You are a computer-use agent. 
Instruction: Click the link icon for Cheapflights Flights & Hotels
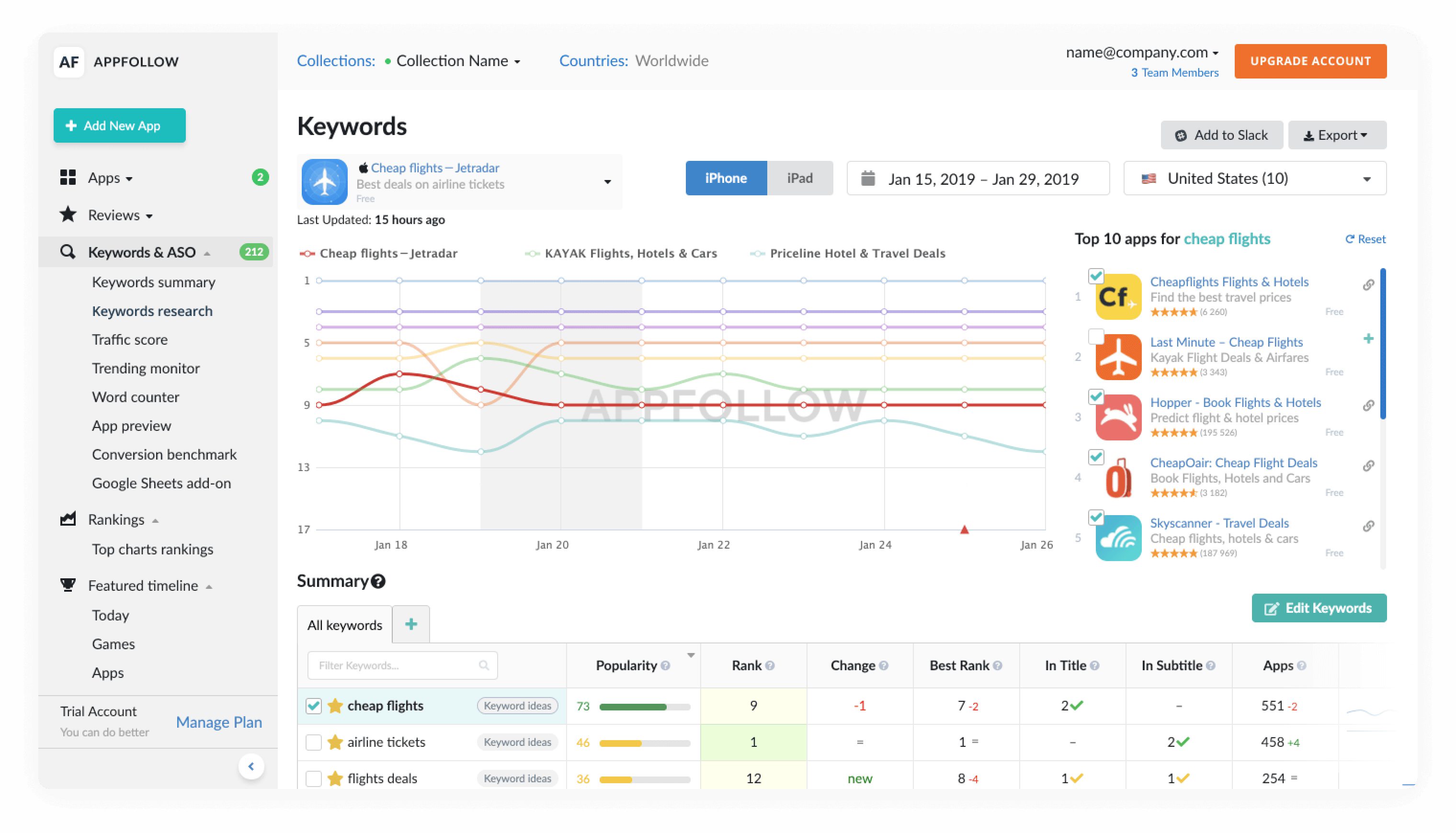[1368, 284]
